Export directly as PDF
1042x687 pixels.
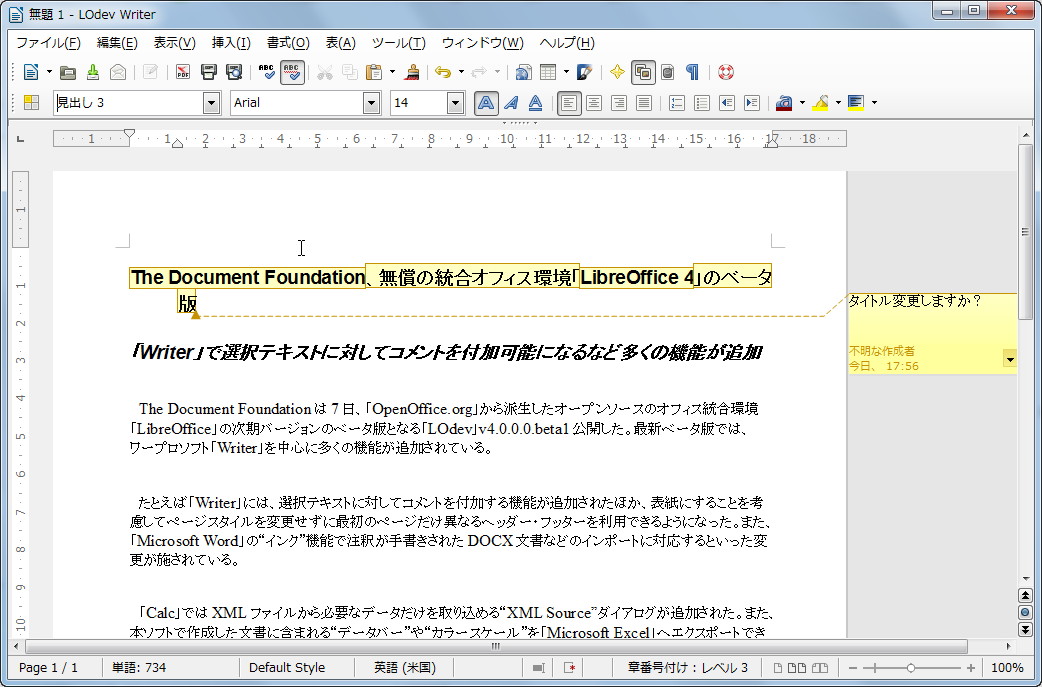183,72
